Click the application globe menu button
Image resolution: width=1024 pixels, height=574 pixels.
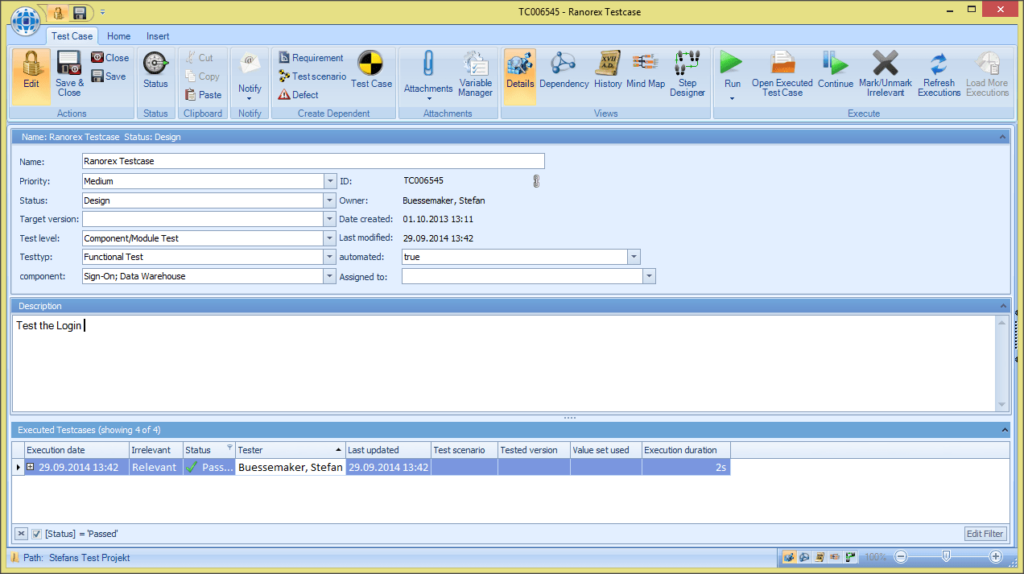(25, 20)
